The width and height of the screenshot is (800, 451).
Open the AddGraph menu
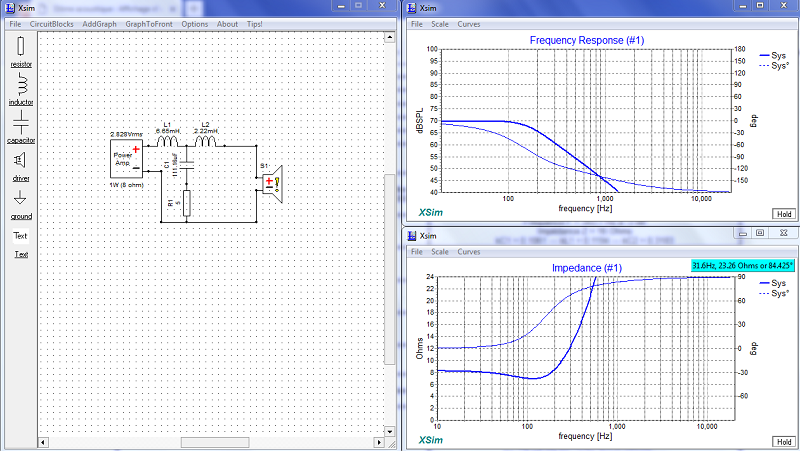[99, 24]
